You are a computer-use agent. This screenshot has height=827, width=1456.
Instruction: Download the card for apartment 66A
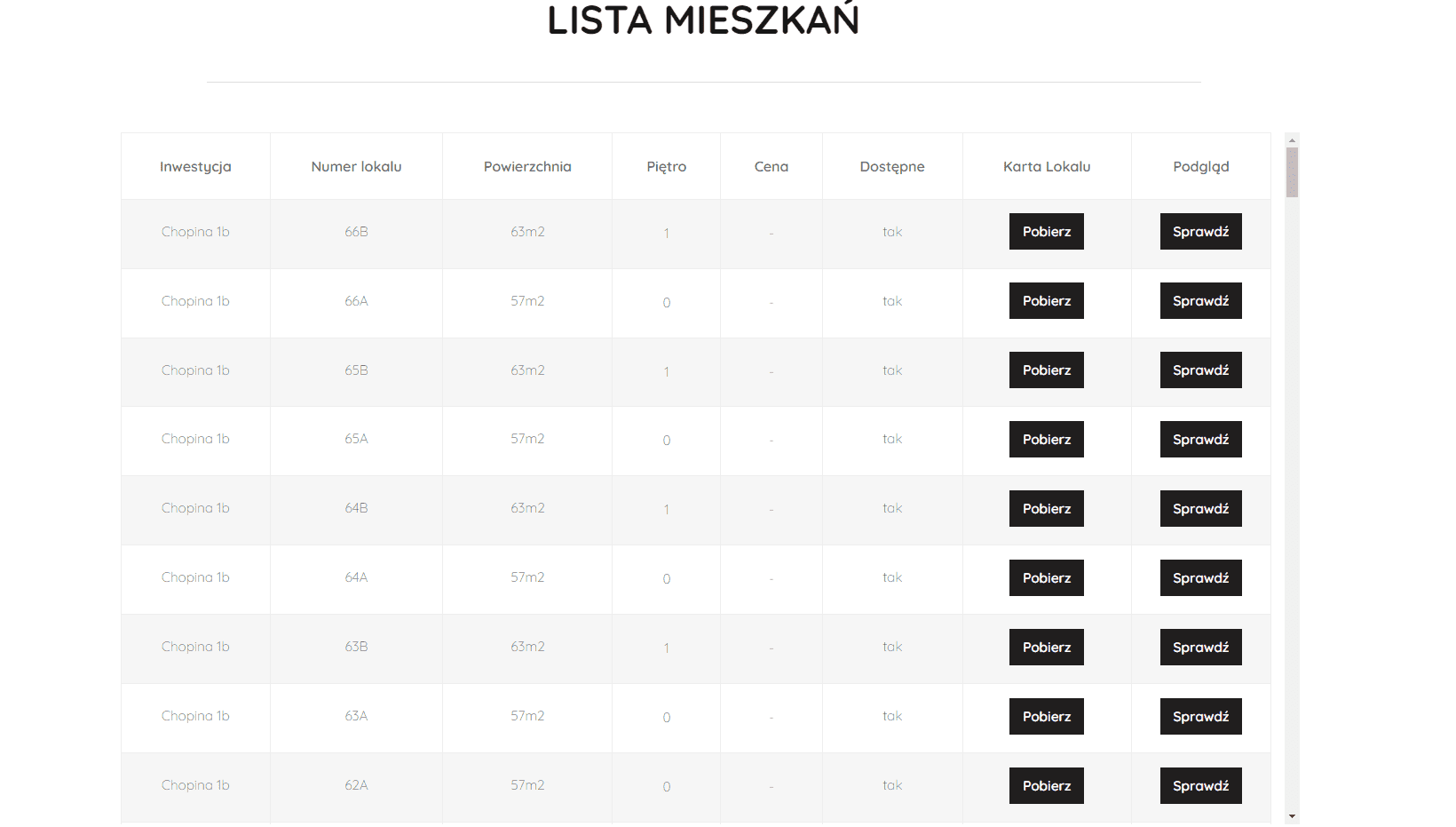click(x=1046, y=301)
